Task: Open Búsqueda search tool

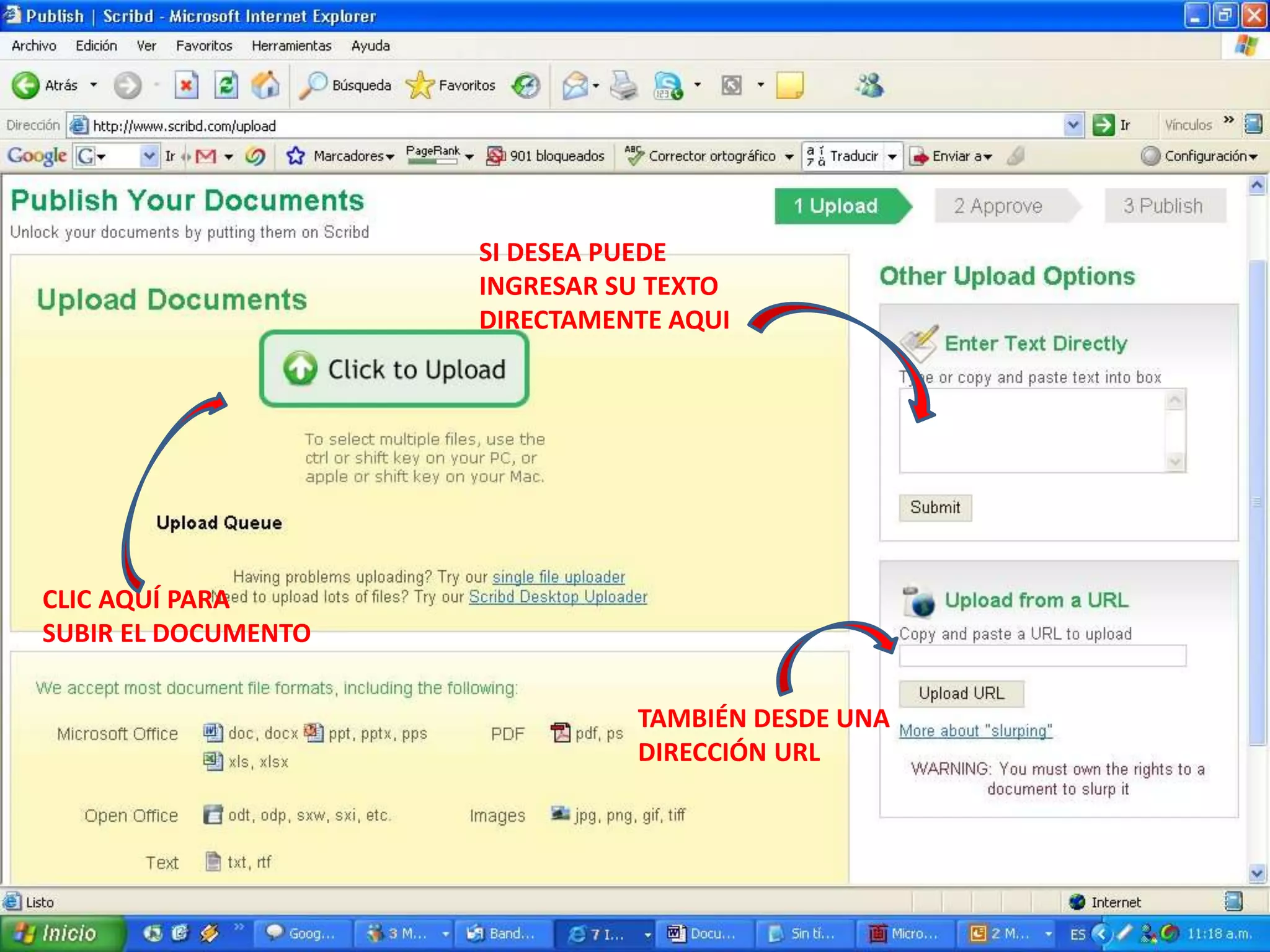Action: (345, 86)
